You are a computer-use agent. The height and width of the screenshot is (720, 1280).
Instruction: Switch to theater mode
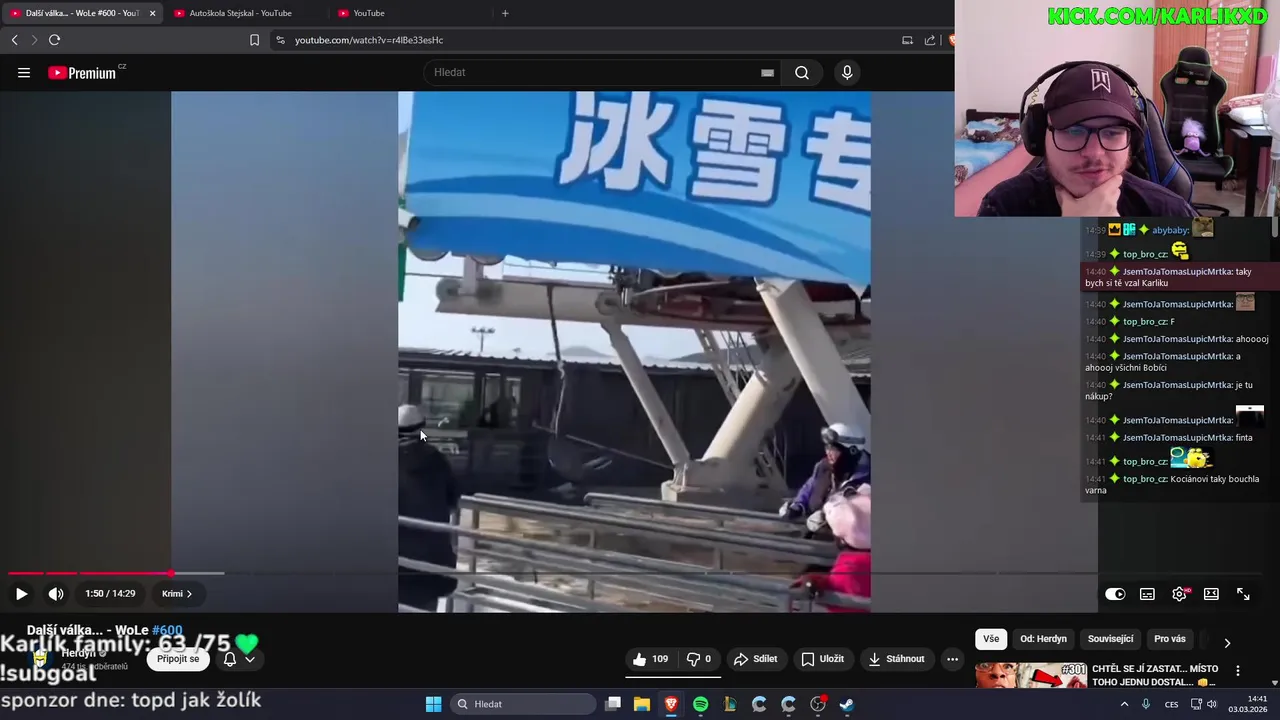click(1211, 594)
